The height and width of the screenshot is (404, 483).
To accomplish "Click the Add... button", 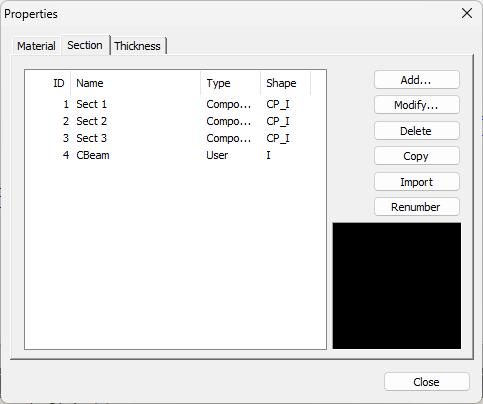I will point(417,80).
